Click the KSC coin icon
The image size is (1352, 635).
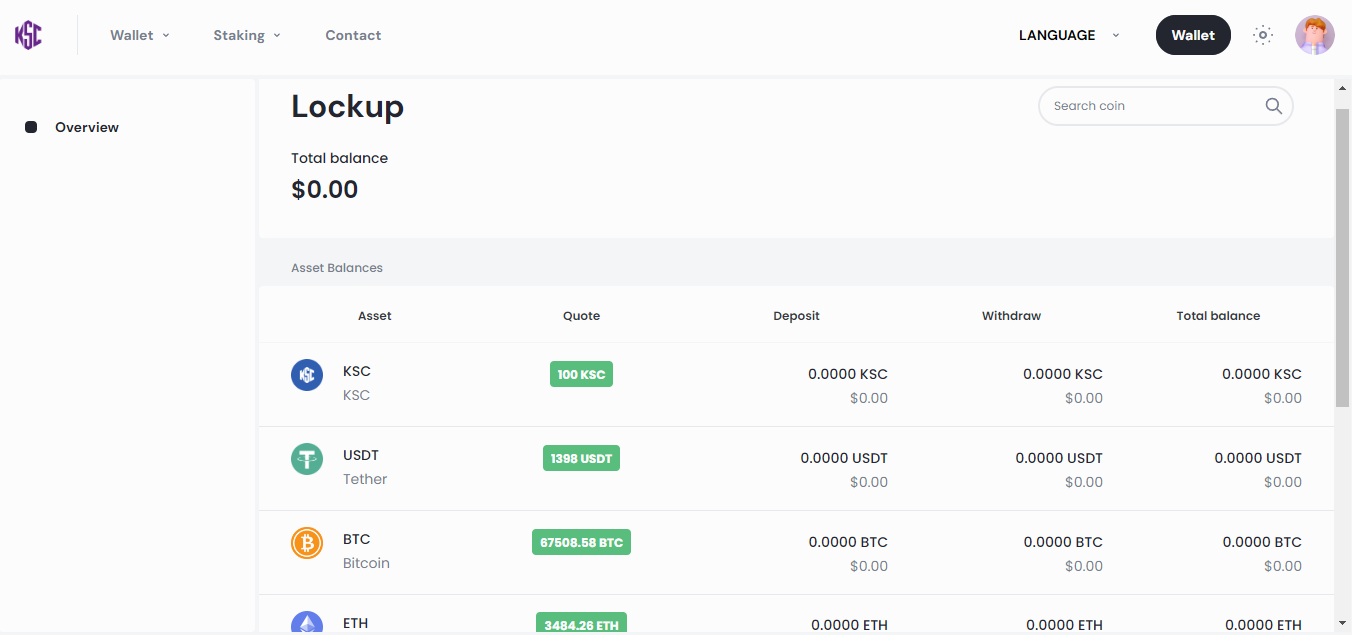[x=307, y=375]
